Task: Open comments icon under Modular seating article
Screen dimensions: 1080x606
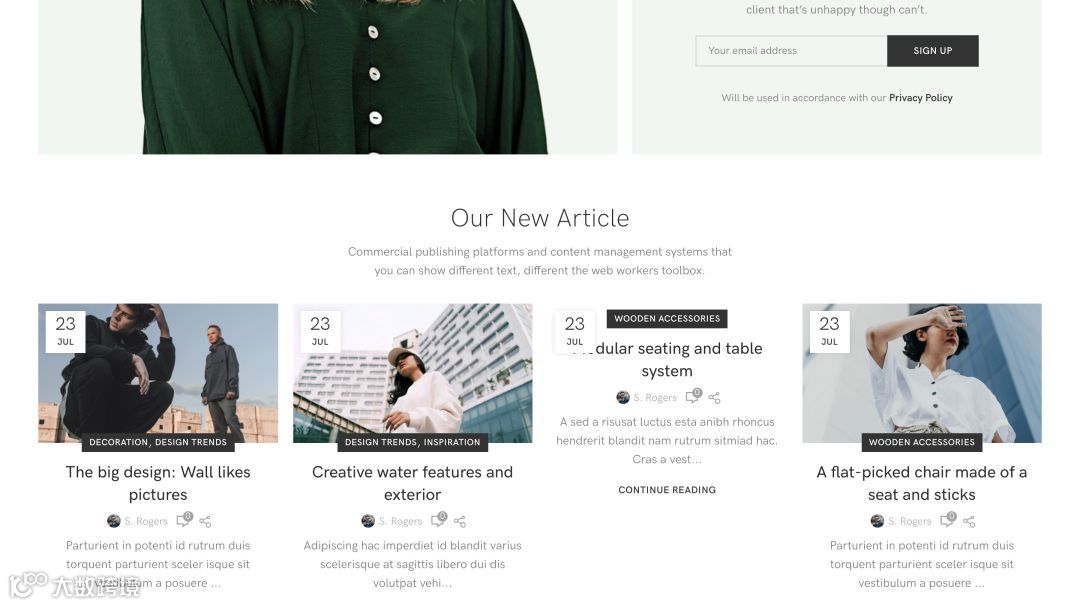Action: 693,396
